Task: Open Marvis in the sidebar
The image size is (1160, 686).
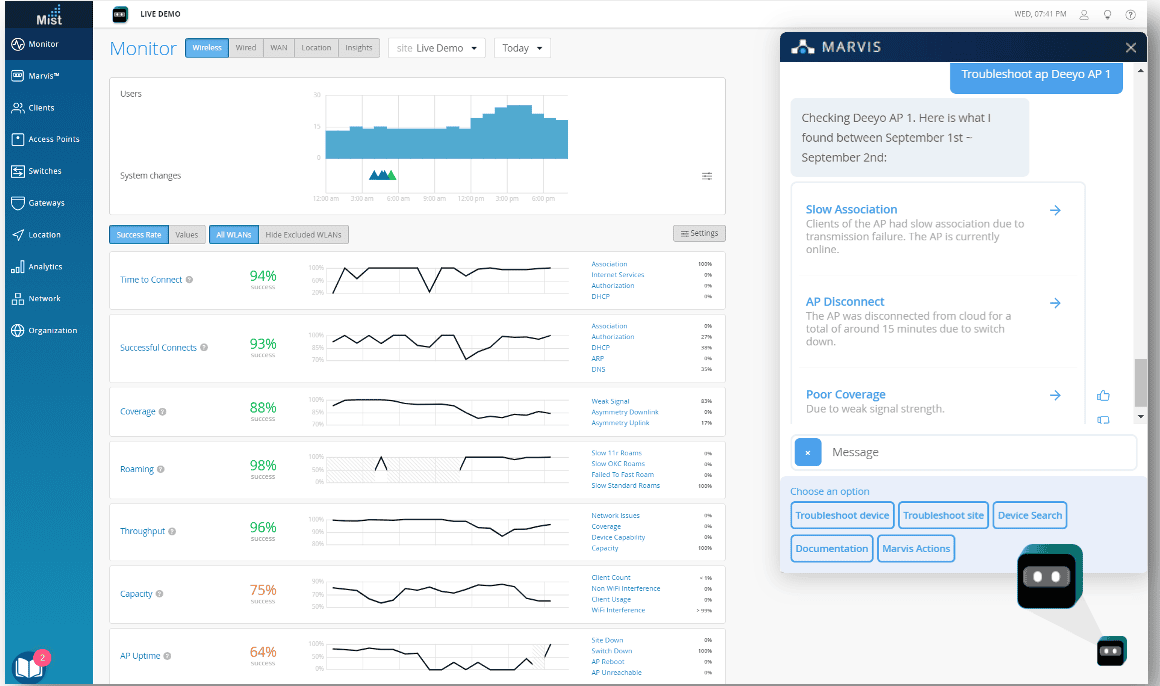Action: 49,76
